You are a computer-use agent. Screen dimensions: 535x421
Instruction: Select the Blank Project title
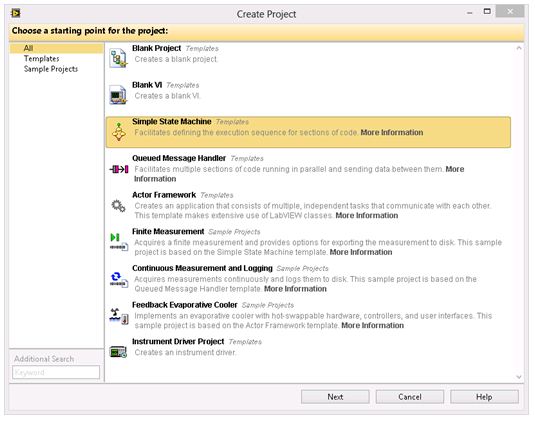(x=156, y=48)
